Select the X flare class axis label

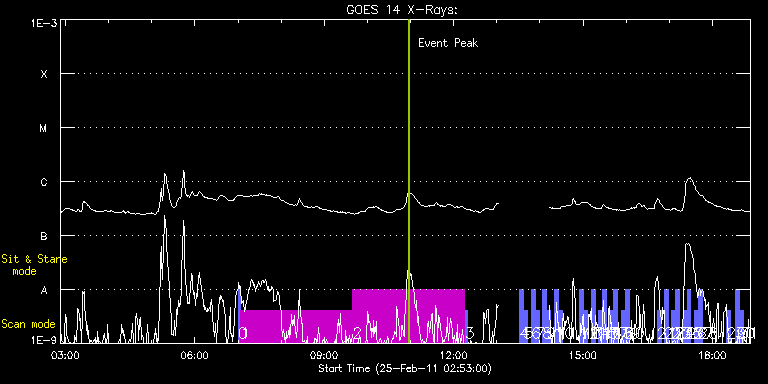click(44, 74)
